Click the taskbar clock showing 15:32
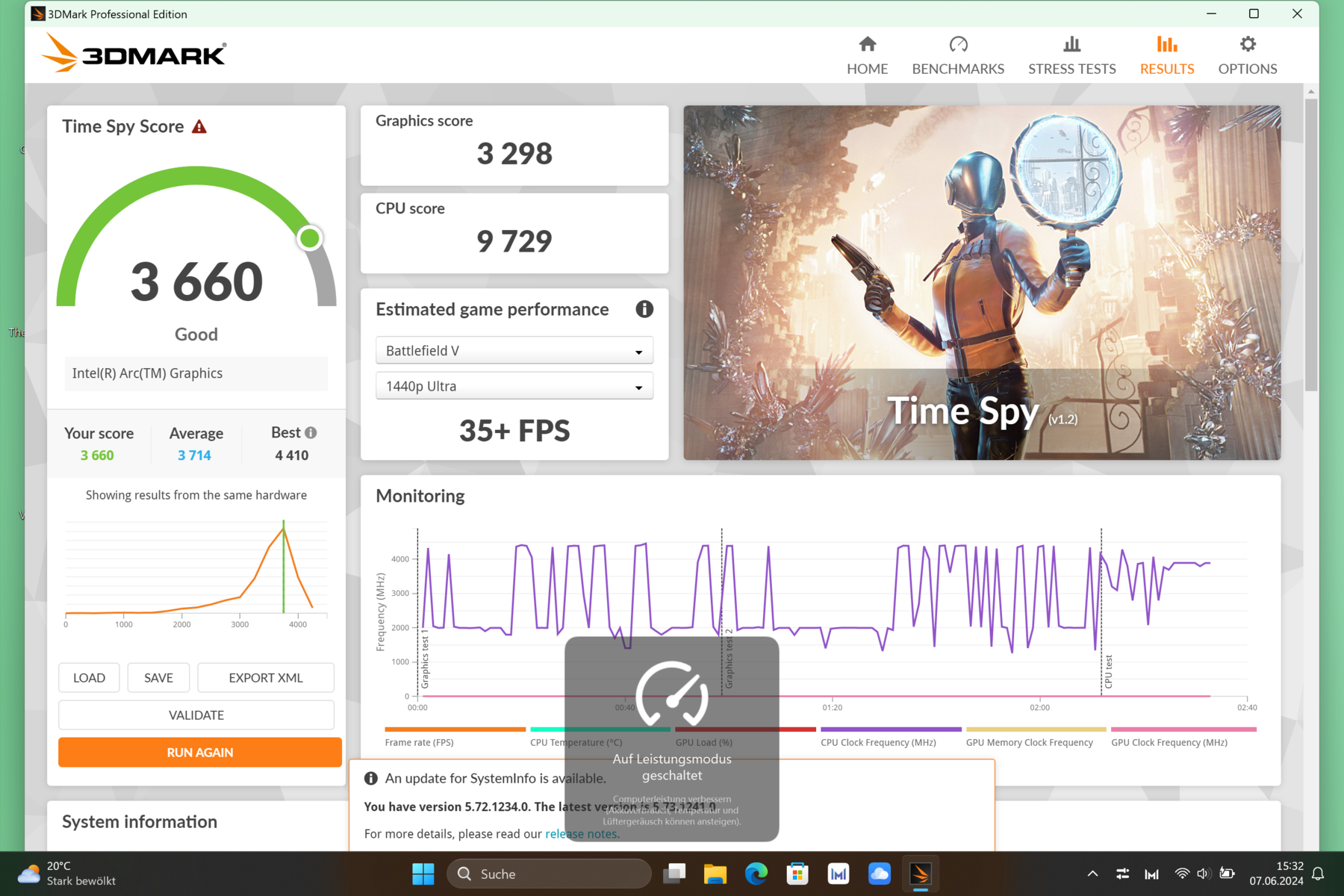This screenshot has width=1344, height=896. click(1277, 874)
